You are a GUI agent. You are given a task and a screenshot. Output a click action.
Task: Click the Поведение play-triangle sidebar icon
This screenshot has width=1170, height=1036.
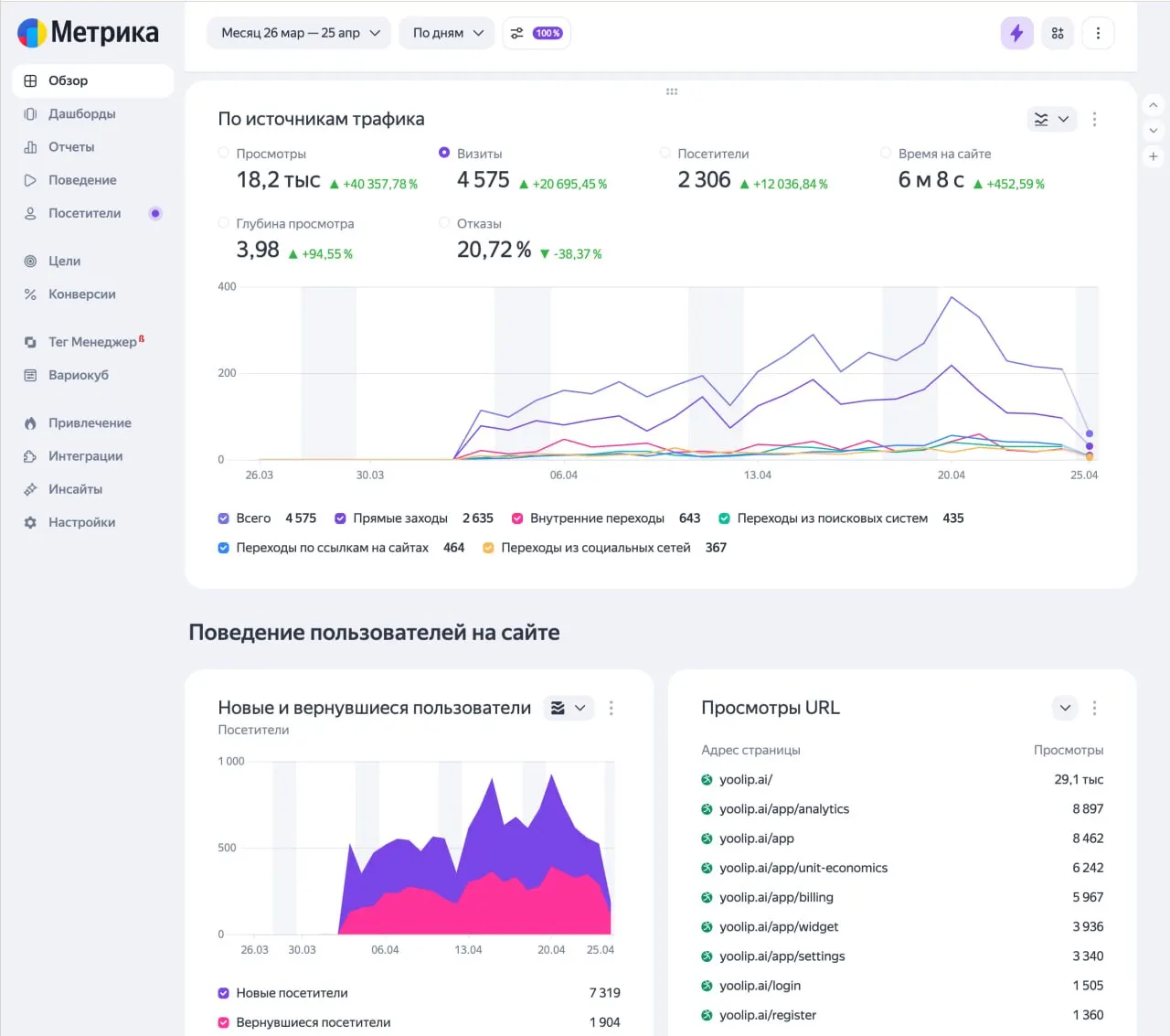[x=30, y=180]
